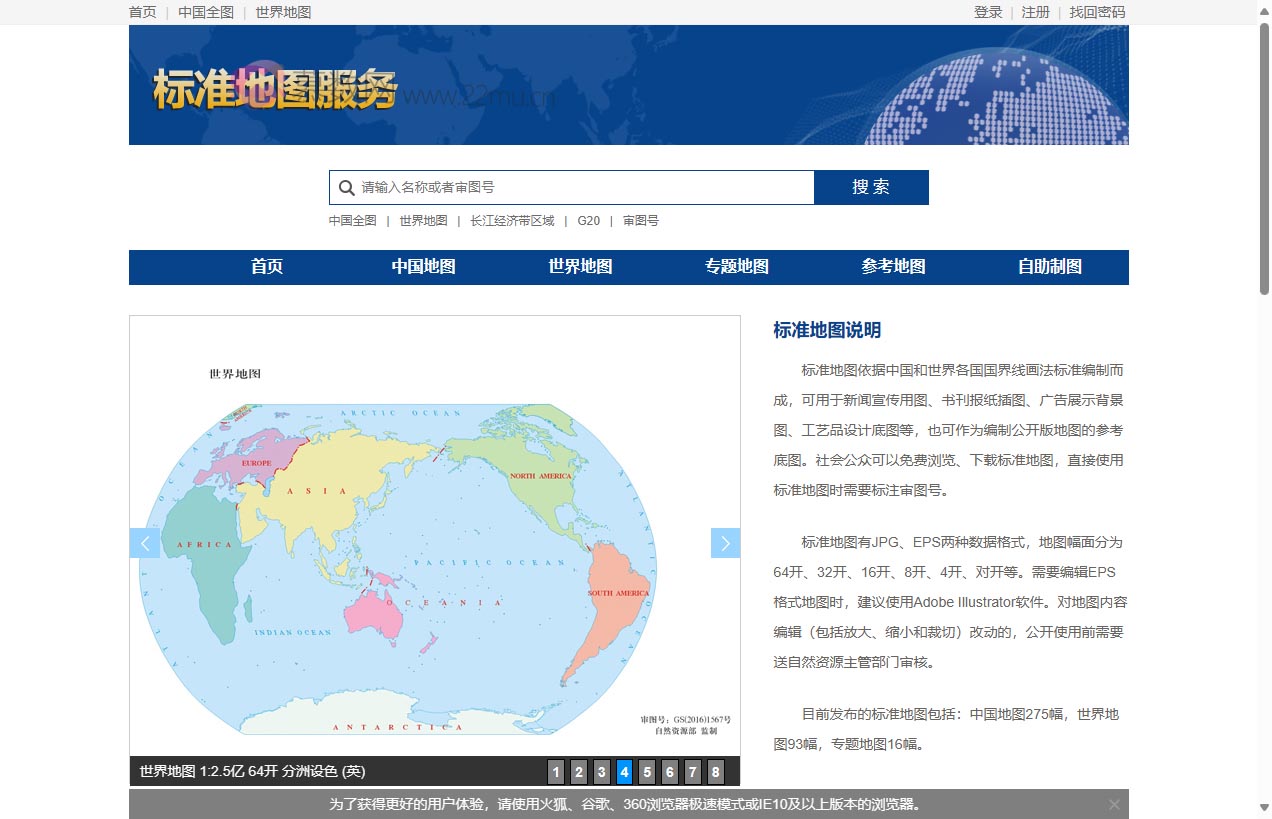Viewport: 1272px width, 819px height.
Task: Select slide 7 in the carousel indicators
Action: [692, 772]
